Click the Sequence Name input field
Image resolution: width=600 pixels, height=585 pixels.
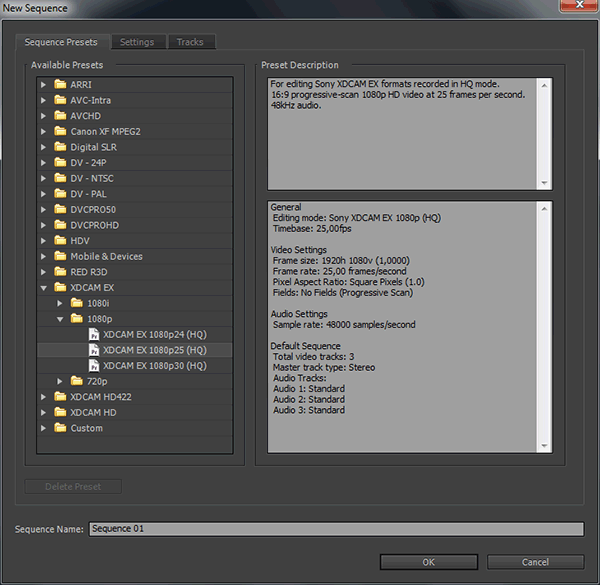coord(336,529)
